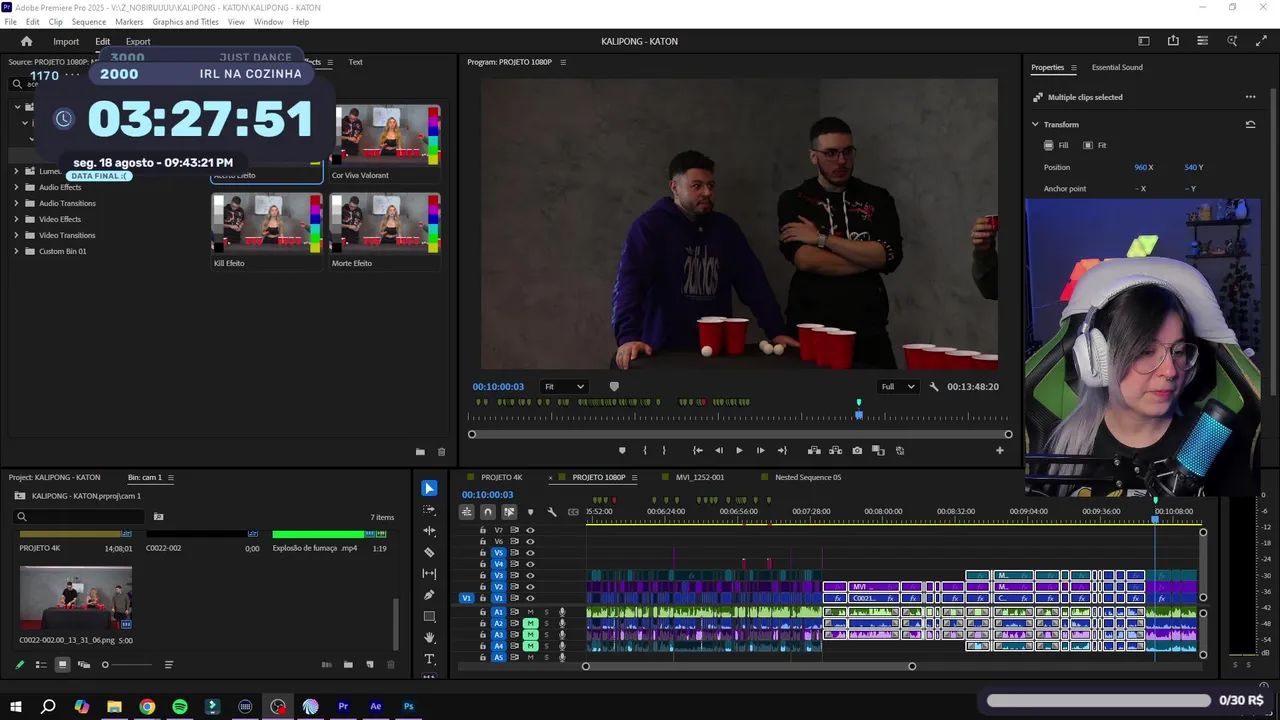Open the Markers menu

tap(129, 21)
